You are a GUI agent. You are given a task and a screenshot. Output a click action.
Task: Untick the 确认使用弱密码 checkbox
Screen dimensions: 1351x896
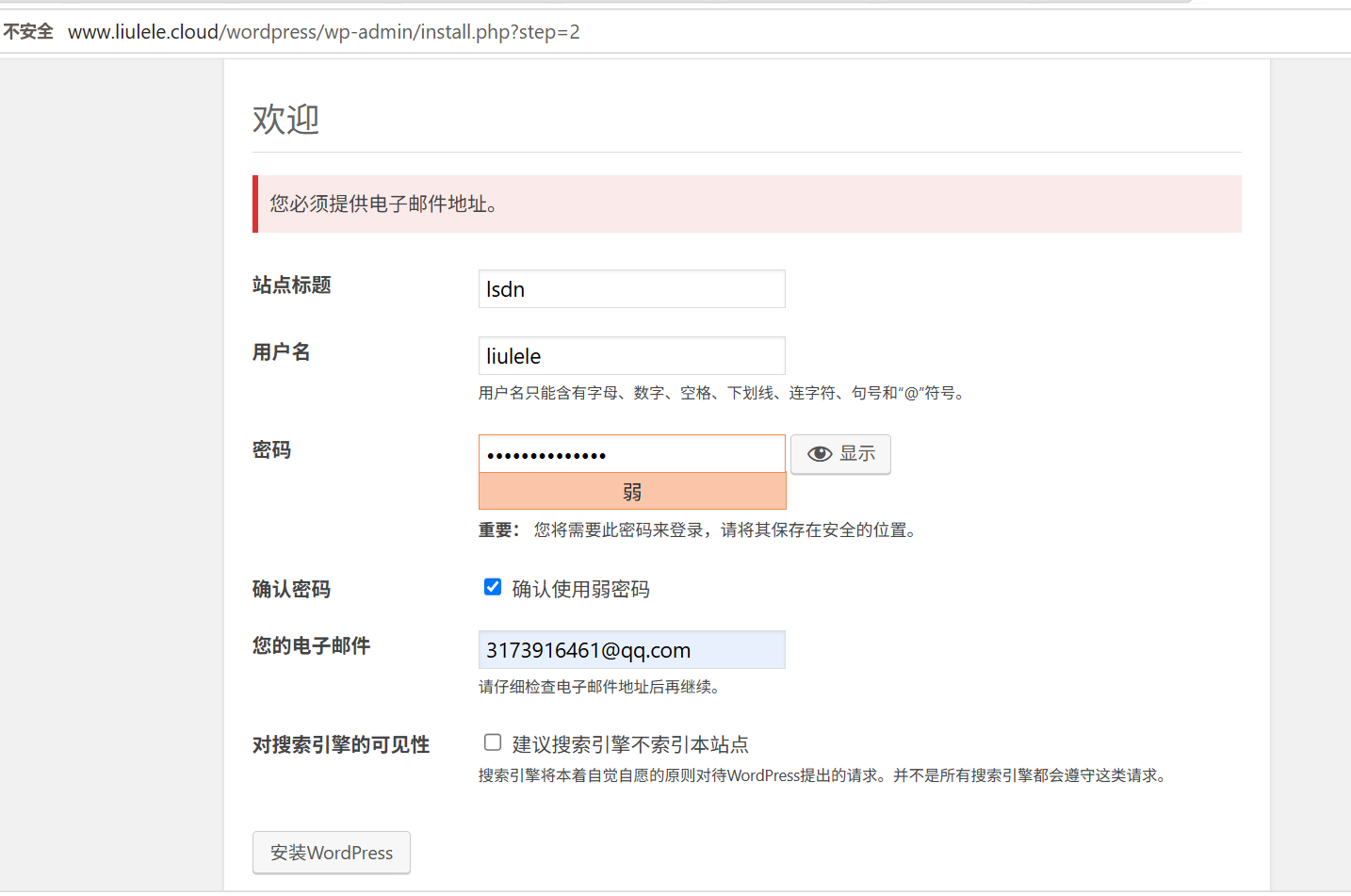click(x=493, y=587)
